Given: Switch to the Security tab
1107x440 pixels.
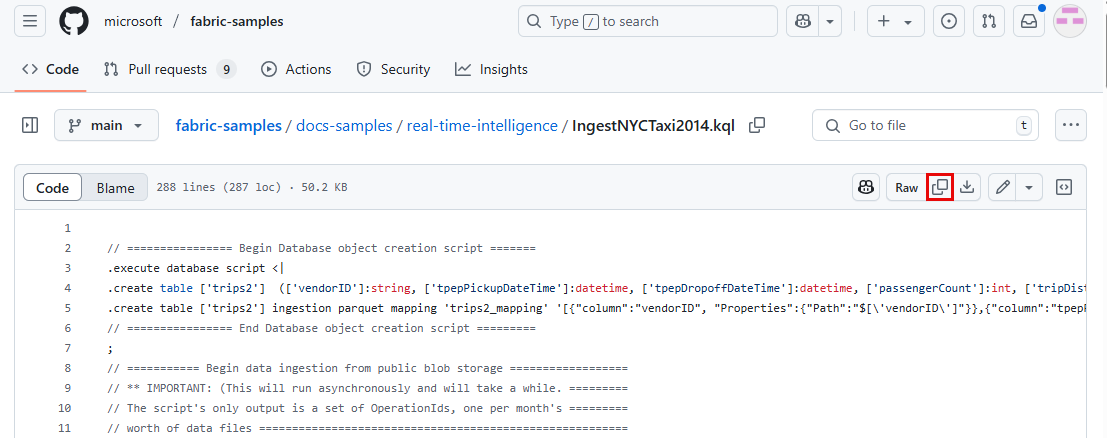Looking at the screenshot, I should 393,69.
